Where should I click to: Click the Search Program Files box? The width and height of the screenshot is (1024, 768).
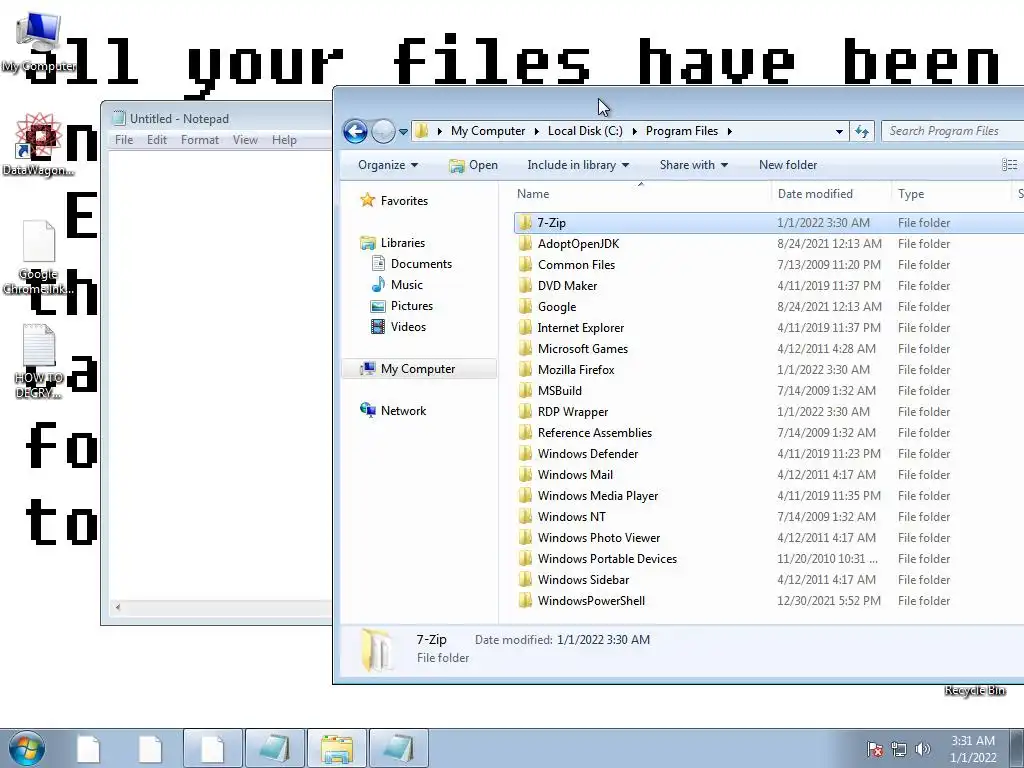(952, 131)
